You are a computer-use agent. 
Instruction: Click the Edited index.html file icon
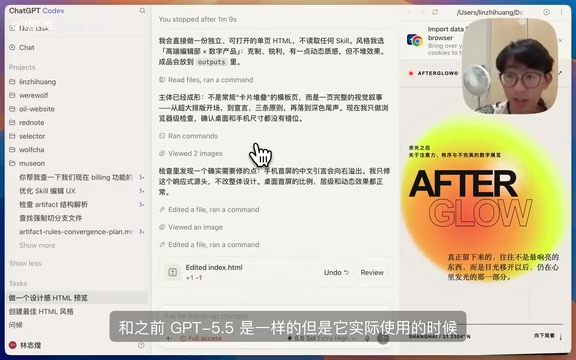point(173,272)
